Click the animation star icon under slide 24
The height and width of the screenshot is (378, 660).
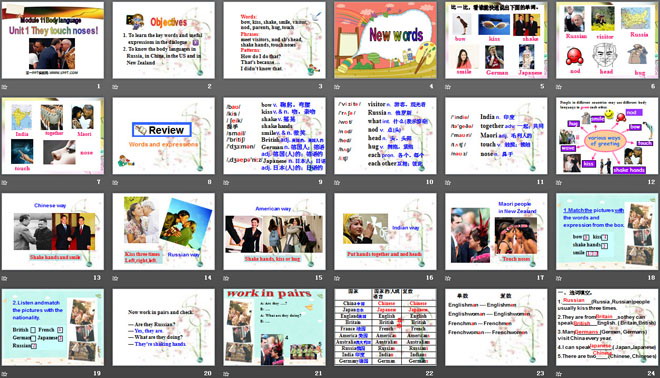click(559, 373)
